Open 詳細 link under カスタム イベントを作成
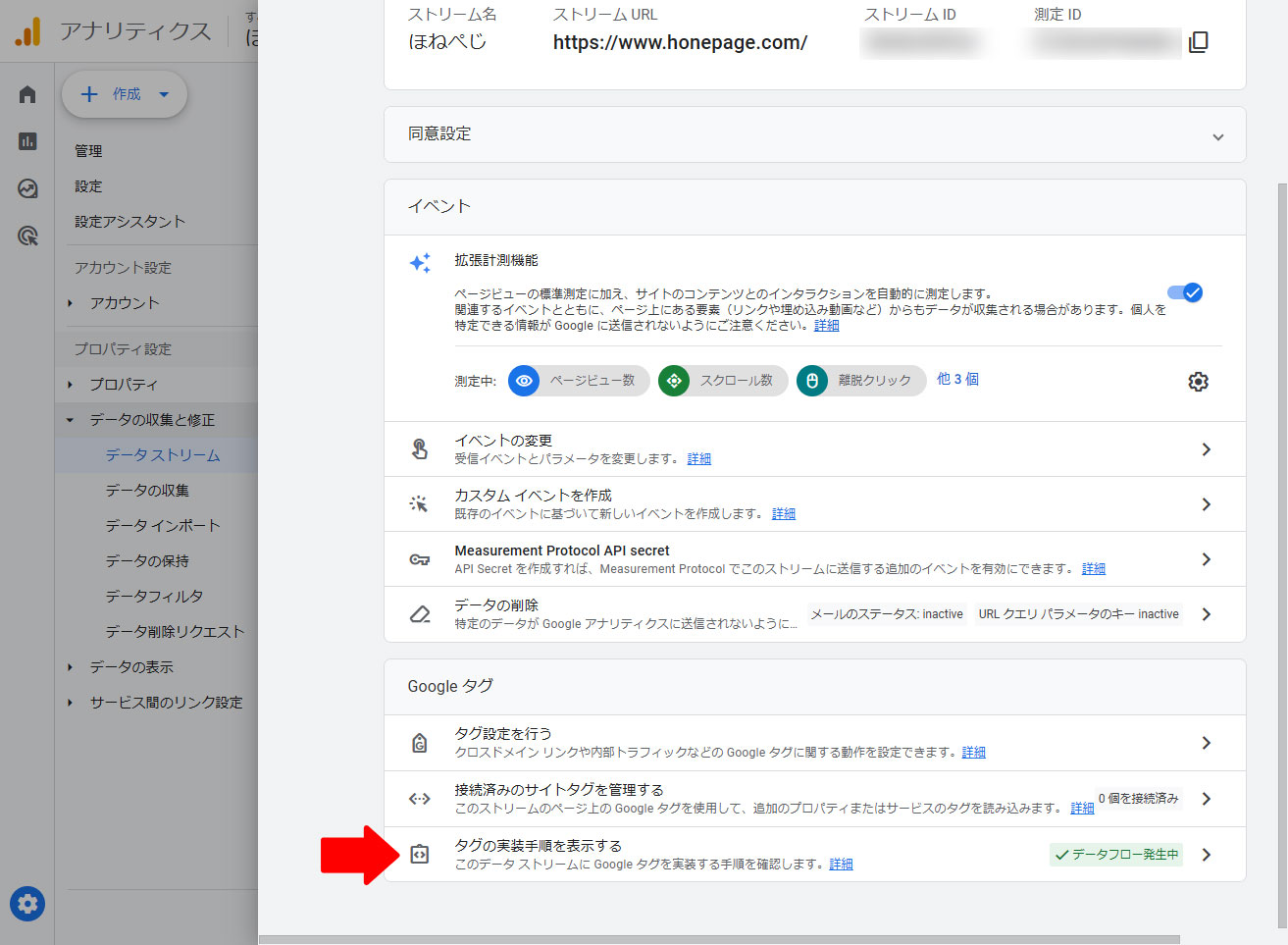1288x945 pixels. pos(784,514)
